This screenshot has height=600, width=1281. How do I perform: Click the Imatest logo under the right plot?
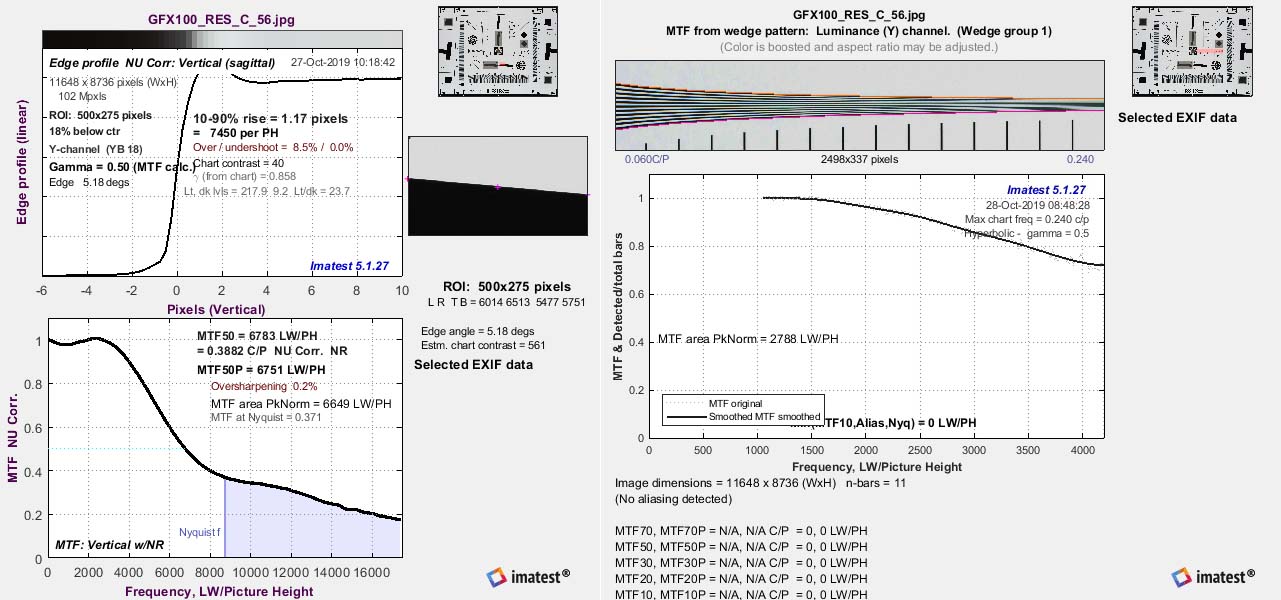tap(1213, 576)
